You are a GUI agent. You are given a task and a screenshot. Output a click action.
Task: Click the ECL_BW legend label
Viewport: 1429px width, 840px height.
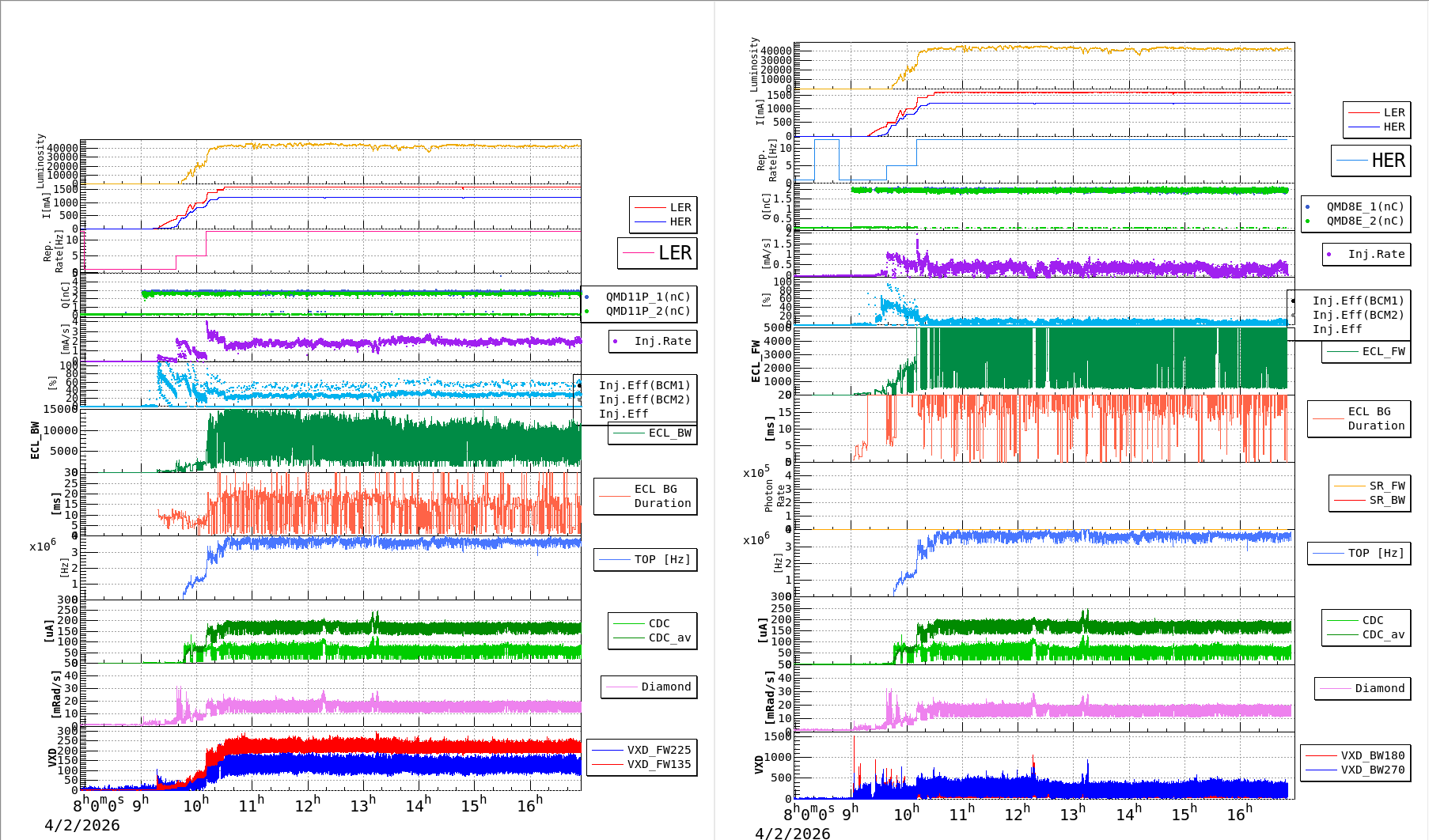pos(669,433)
